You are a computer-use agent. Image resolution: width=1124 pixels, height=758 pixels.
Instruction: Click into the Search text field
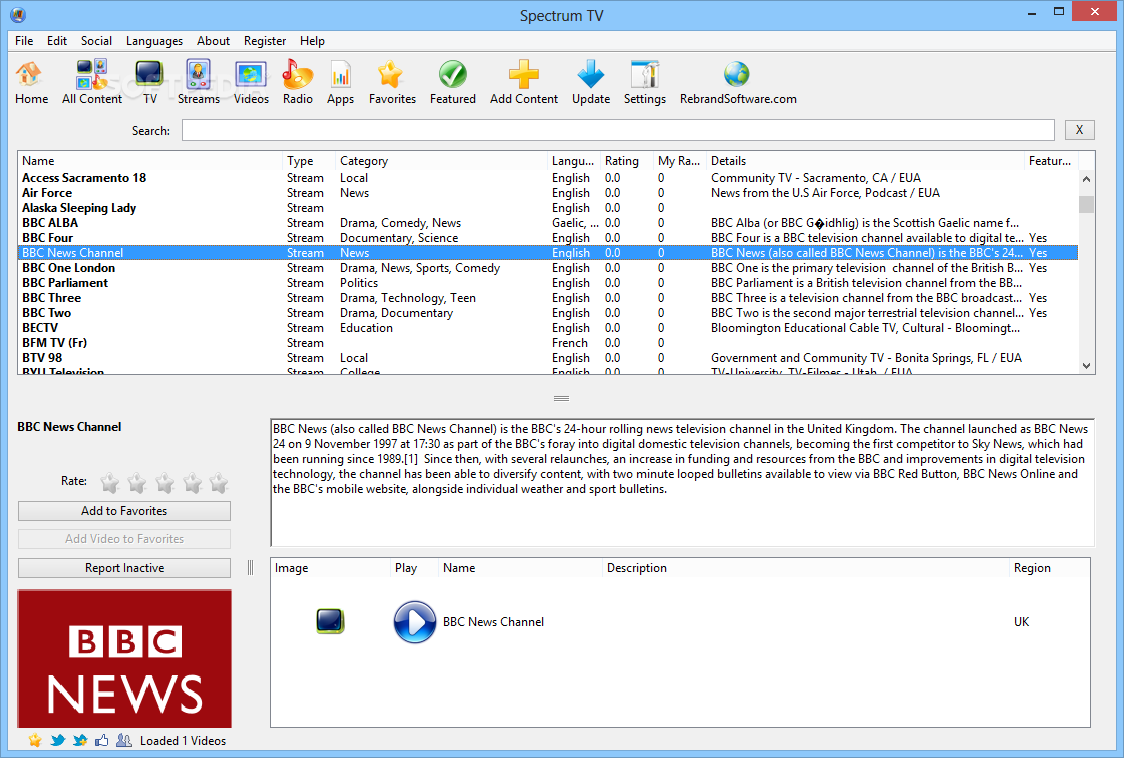[x=617, y=130]
